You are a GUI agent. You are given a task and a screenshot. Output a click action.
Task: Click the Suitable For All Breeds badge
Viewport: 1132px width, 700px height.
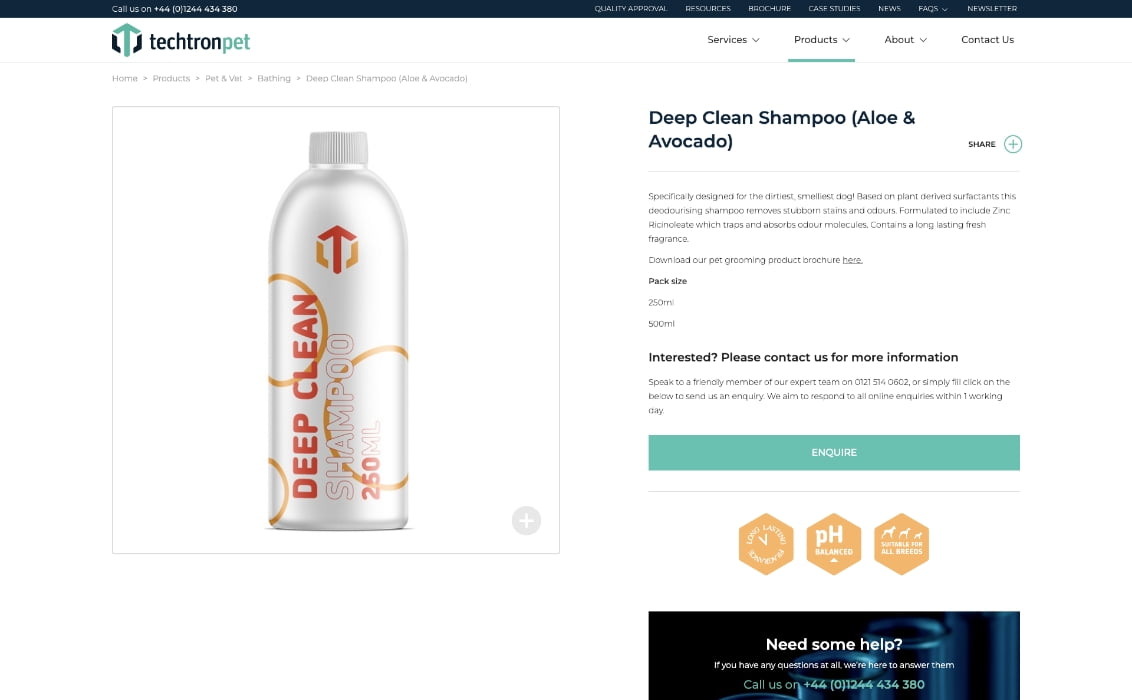click(x=902, y=544)
